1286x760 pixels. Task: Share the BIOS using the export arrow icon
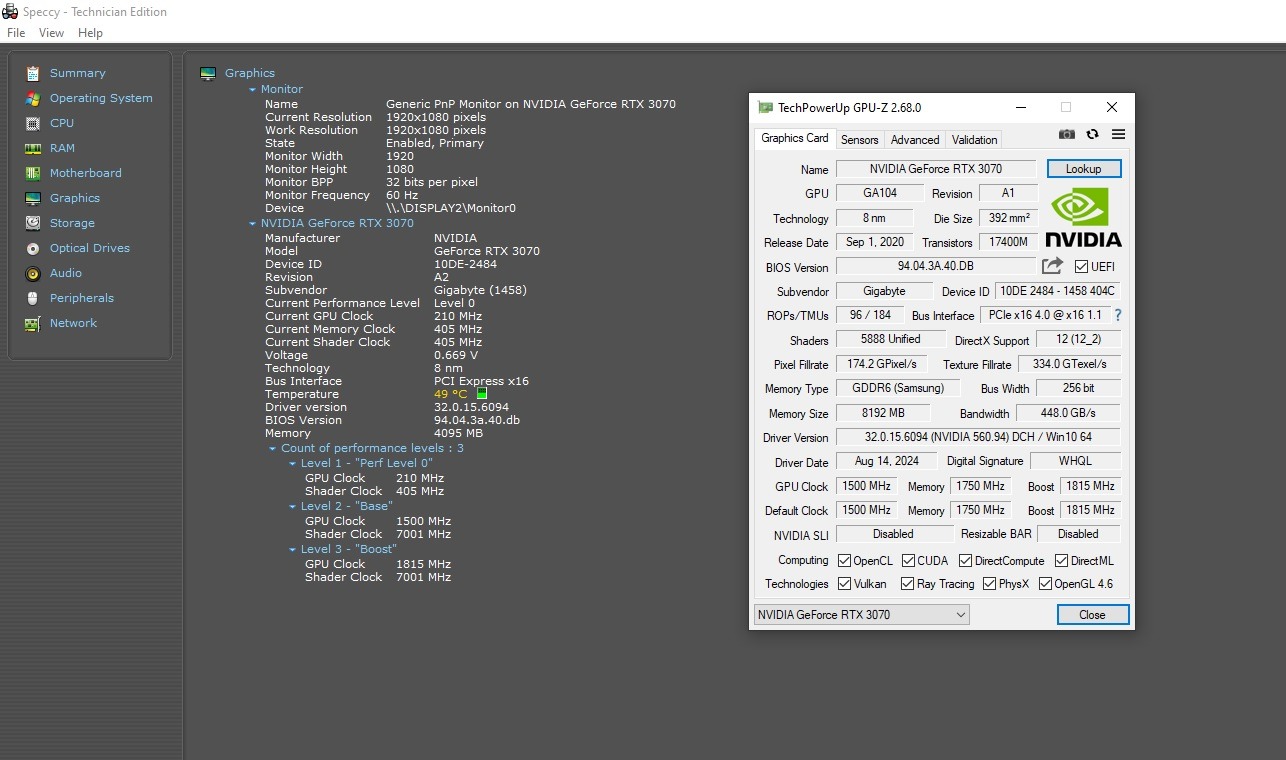[1052, 266]
